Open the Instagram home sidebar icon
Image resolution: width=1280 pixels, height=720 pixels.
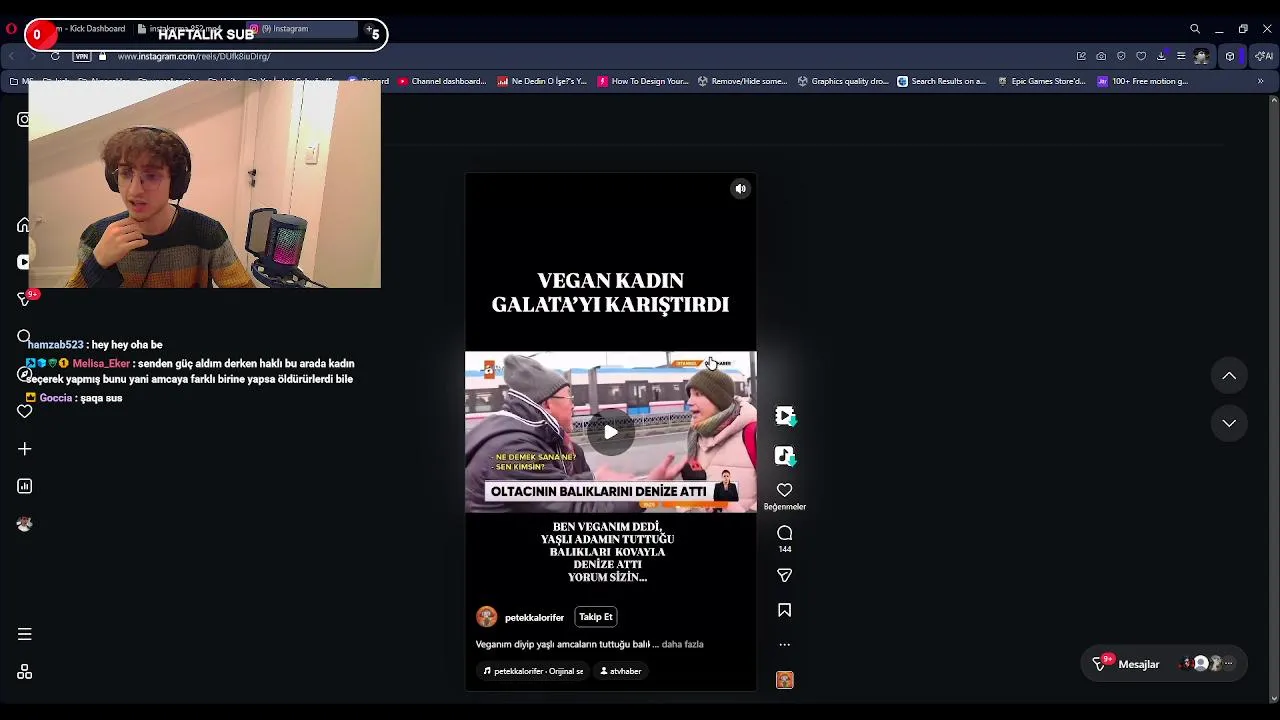[24, 225]
